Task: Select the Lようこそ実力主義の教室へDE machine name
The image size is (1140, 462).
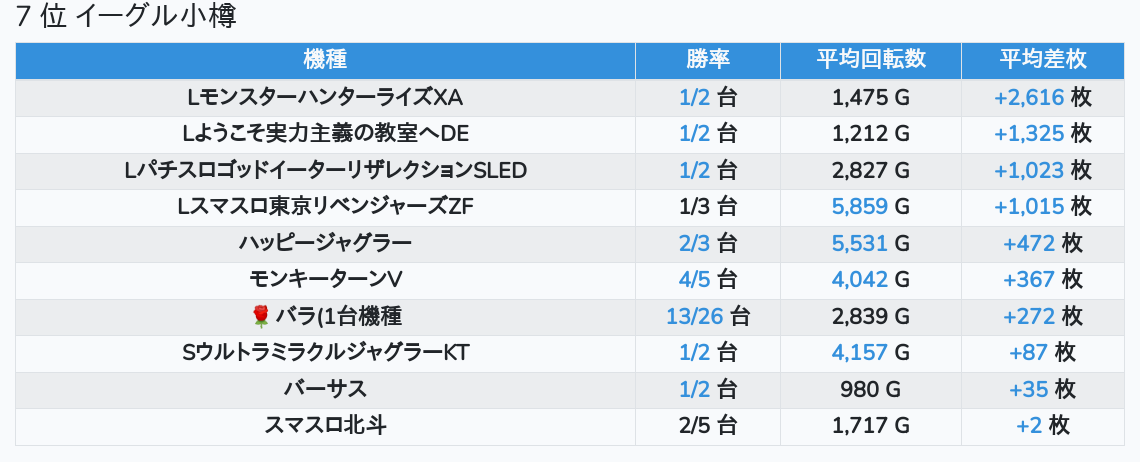Action: pyautogui.click(x=325, y=134)
